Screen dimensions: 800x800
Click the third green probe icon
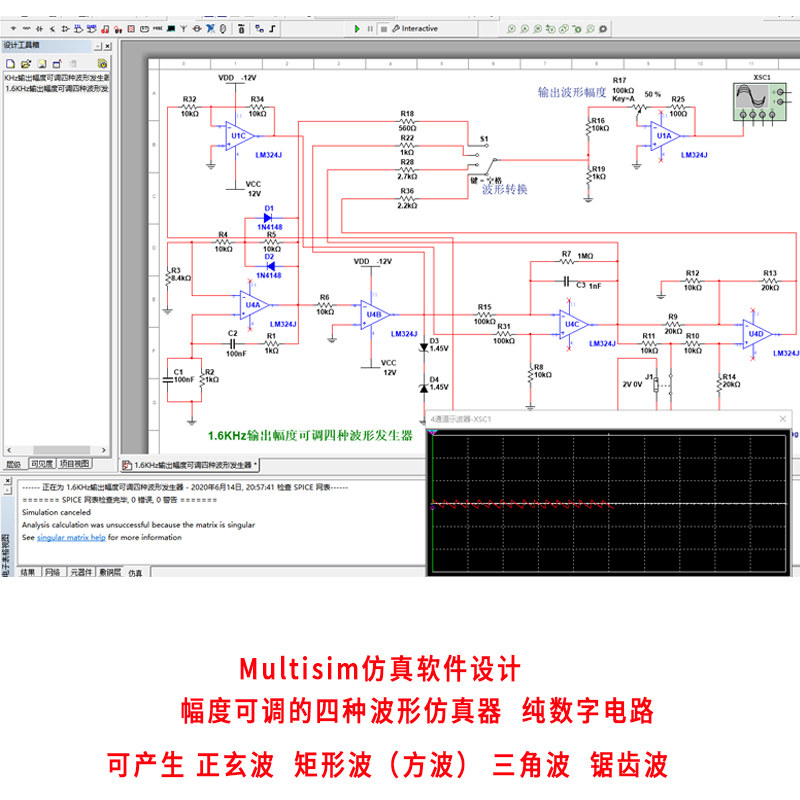(x=538, y=29)
